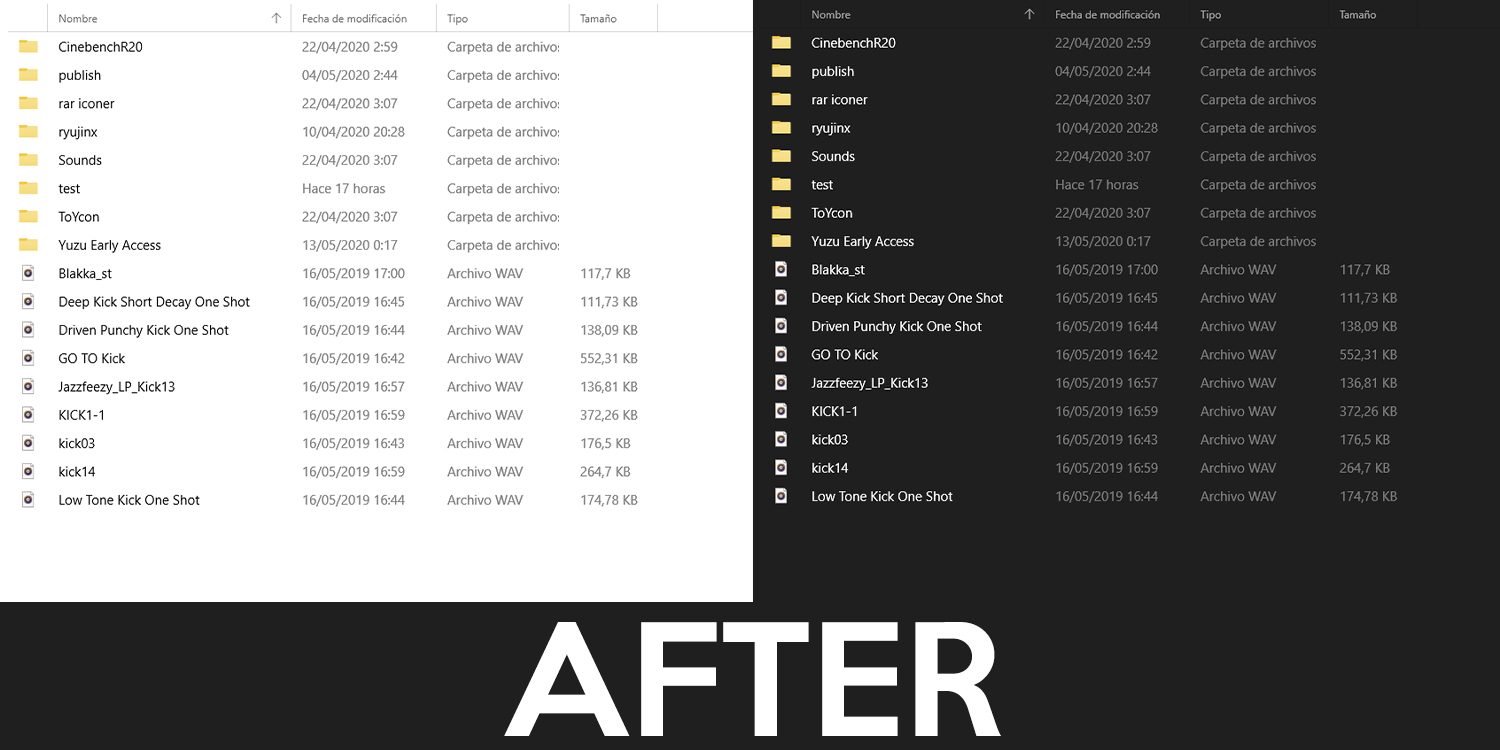Click the kick03 audio file icon
1500x750 pixels.
(26, 443)
